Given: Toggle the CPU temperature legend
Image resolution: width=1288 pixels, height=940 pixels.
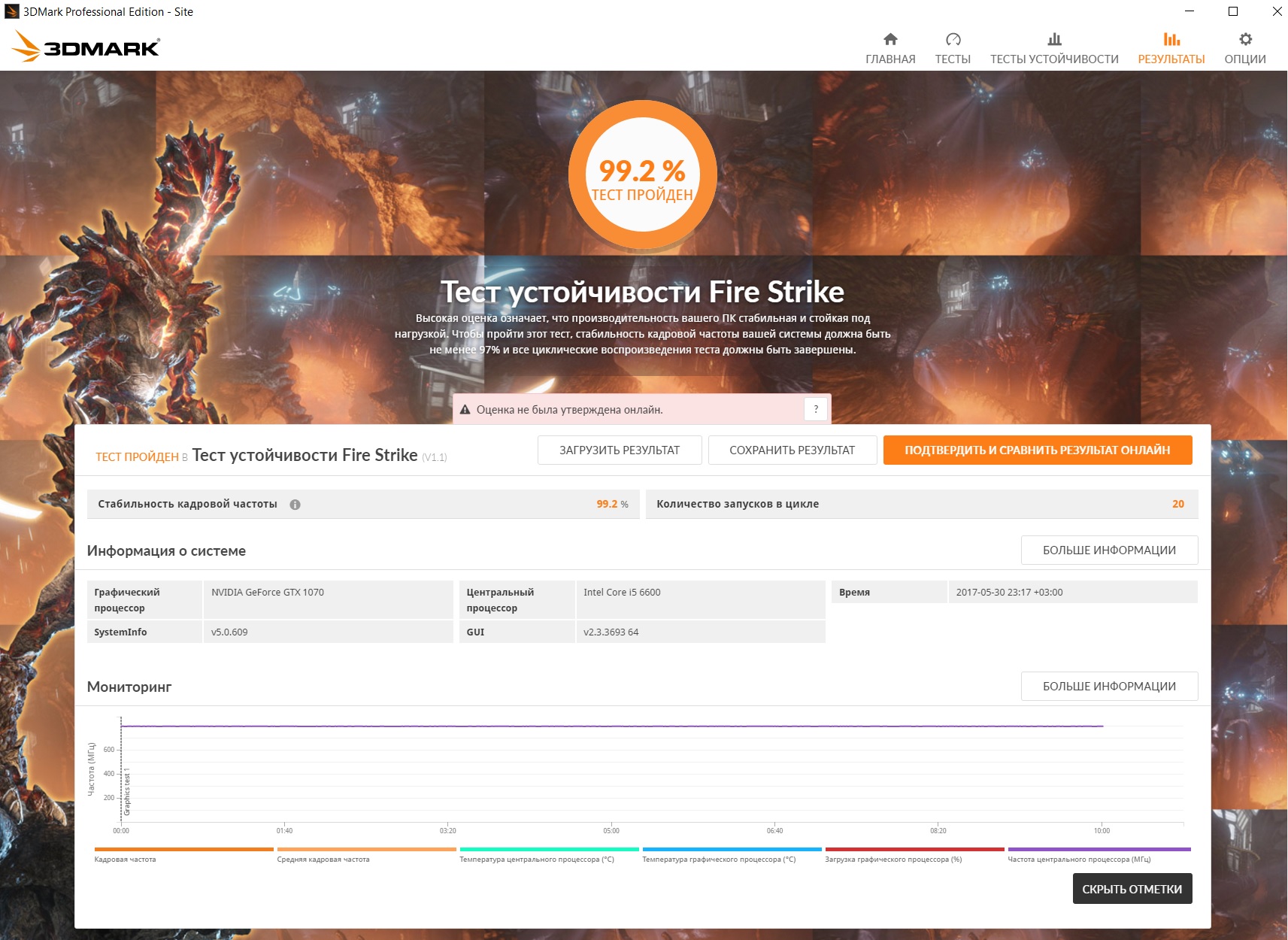Looking at the screenshot, I should 549,855.
